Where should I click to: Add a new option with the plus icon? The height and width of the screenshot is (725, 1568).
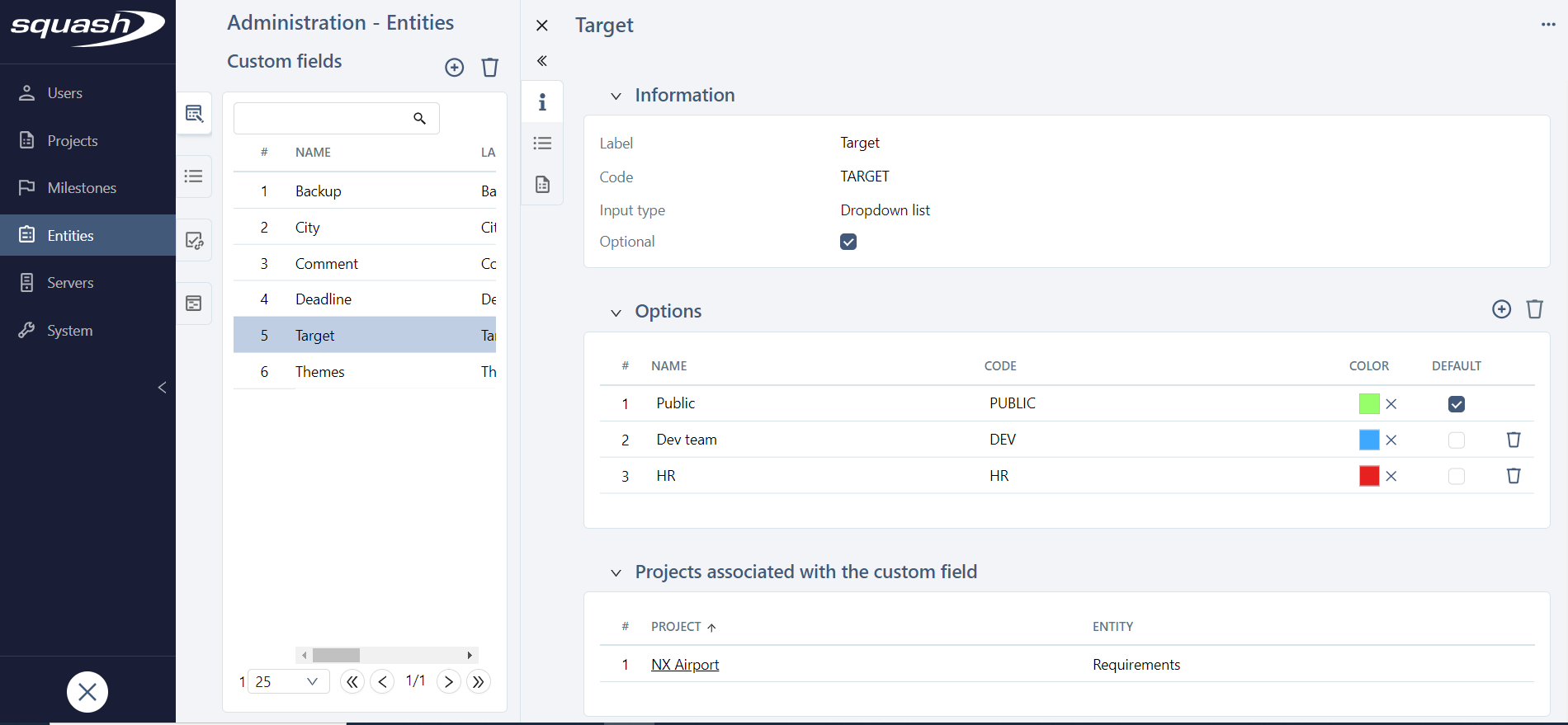[1501, 309]
